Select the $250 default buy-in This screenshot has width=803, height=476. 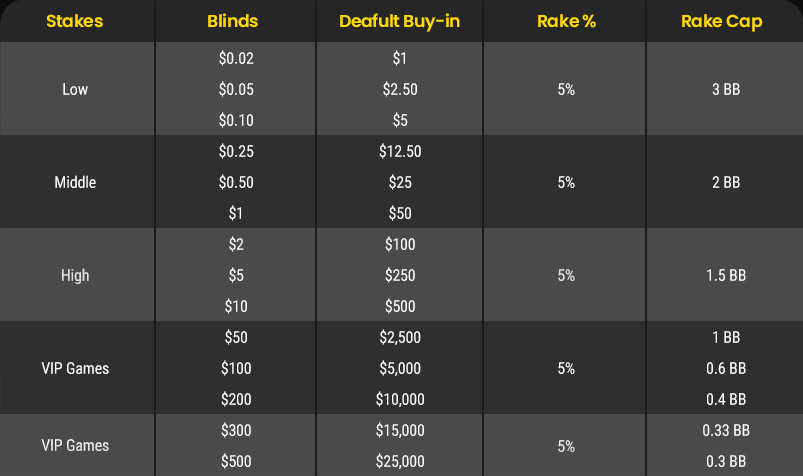pyautogui.click(x=400, y=275)
